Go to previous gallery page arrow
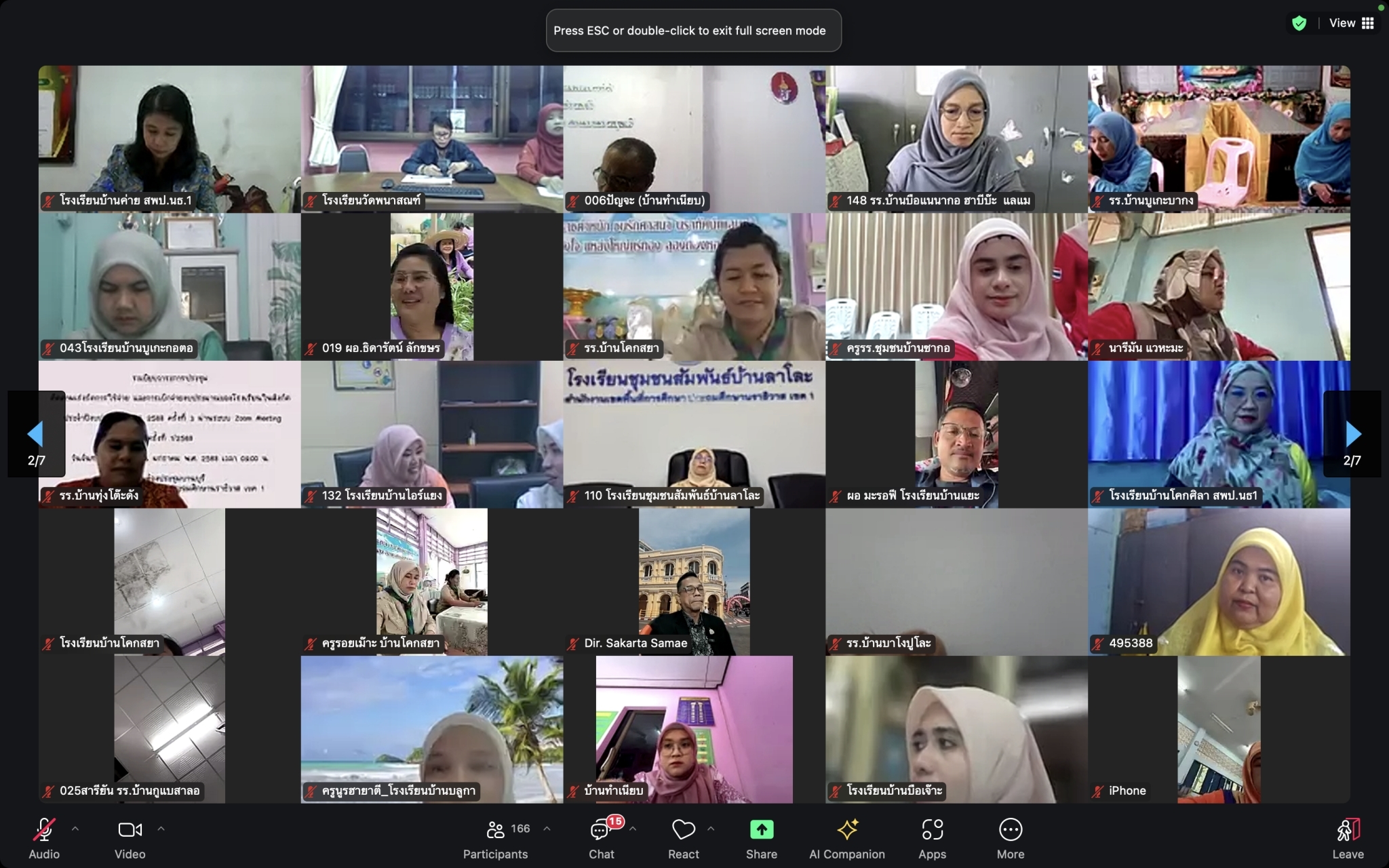 point(36,434)
